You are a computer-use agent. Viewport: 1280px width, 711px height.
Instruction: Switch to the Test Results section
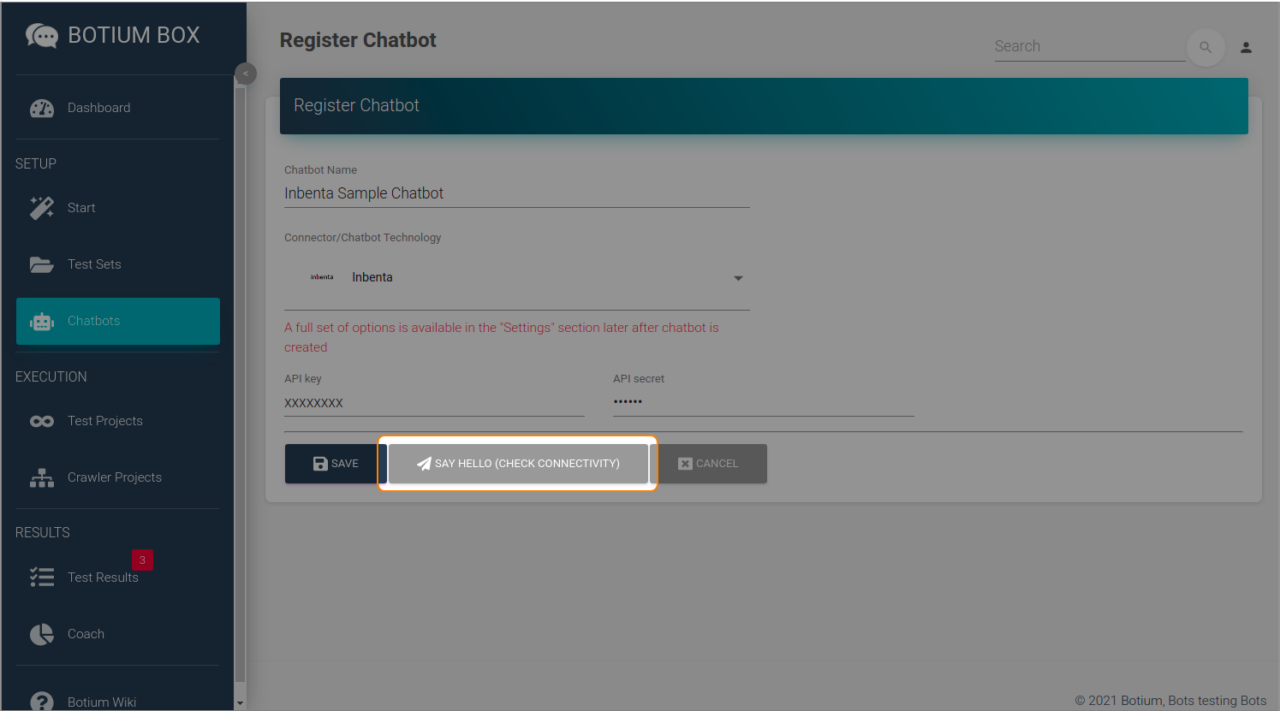click(x=103, y=577)
